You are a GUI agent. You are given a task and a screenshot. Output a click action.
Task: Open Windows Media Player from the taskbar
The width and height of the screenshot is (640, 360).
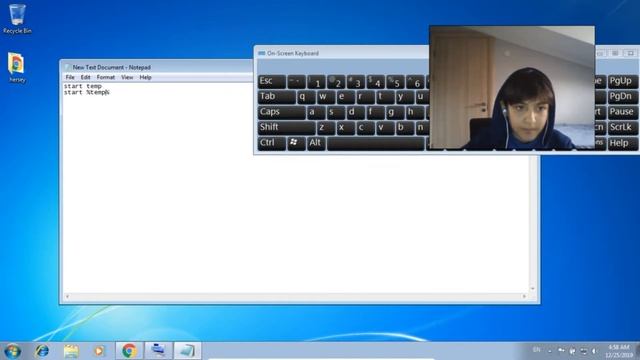pos(99,351)
